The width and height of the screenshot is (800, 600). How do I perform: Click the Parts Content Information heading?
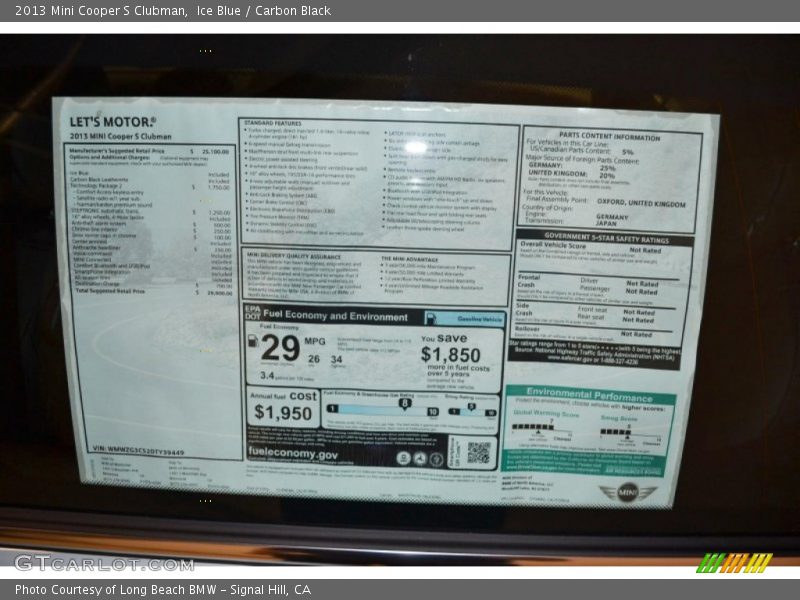pos(609,136)
